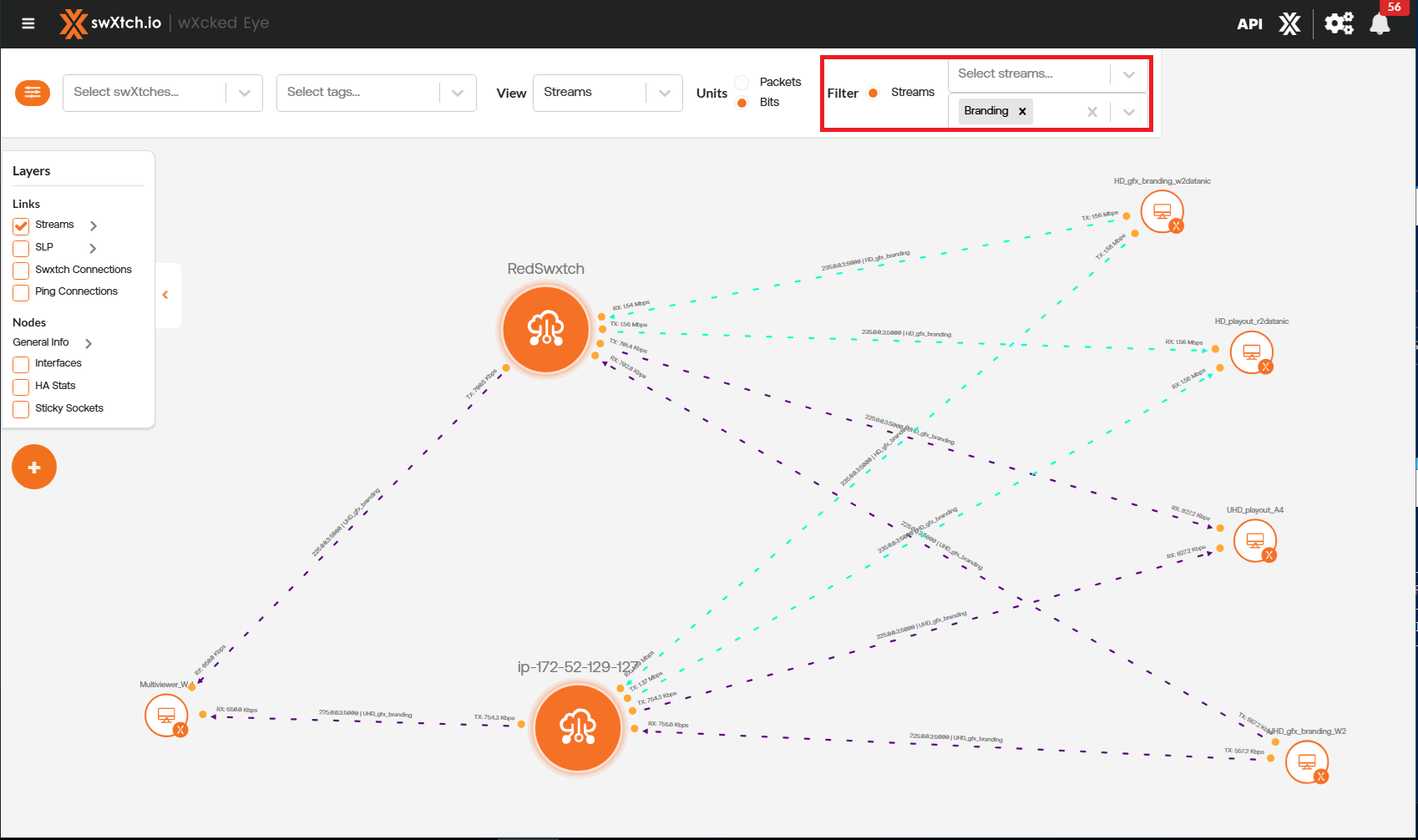The width and height of the screenshot is (1418, 840).
Task: Select the Packets units radio button
Action: tap(742, 82)
